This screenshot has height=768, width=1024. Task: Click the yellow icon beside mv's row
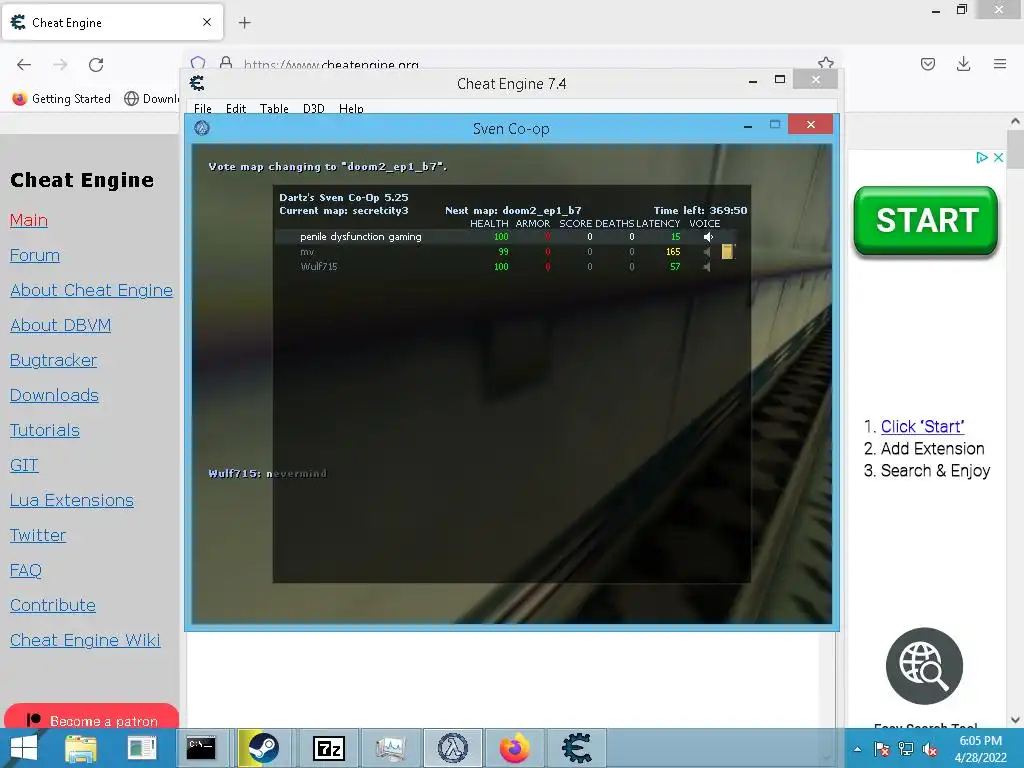point(728,251)
